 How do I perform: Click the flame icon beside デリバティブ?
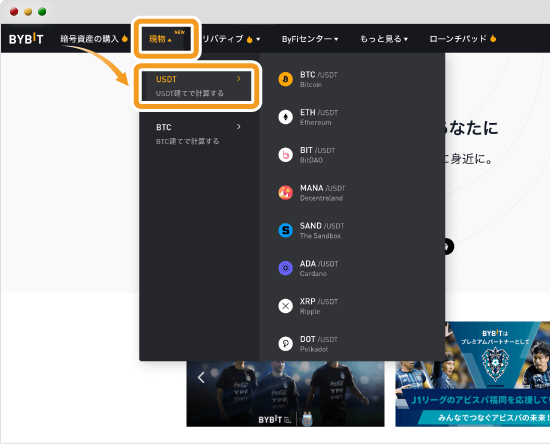click(249, 39)
